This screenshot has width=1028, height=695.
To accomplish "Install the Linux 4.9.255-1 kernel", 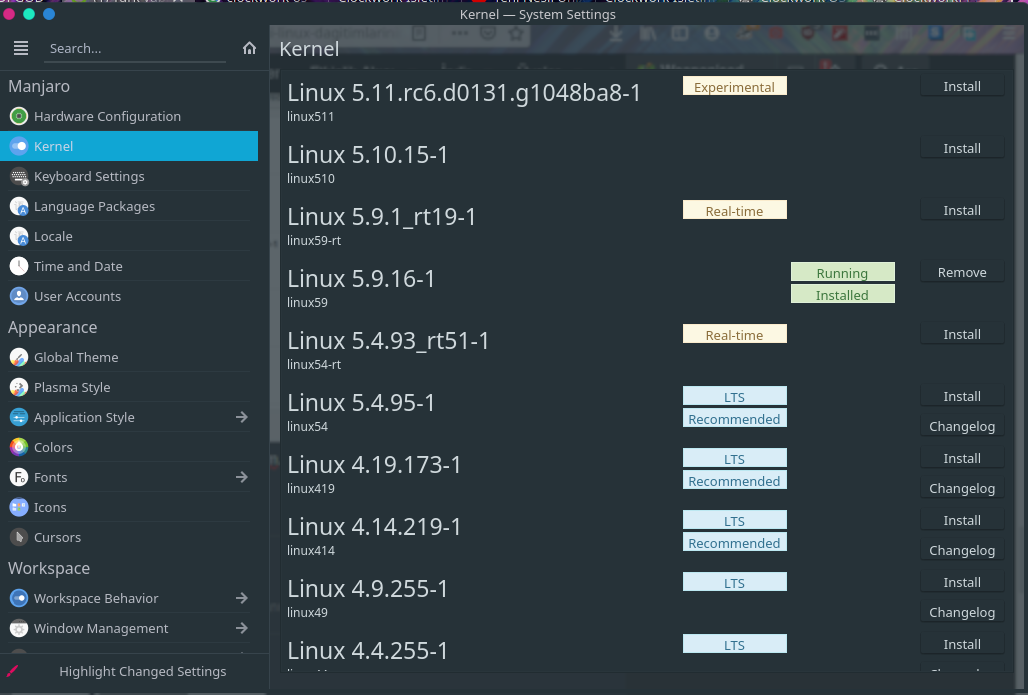I will point(962,582).
